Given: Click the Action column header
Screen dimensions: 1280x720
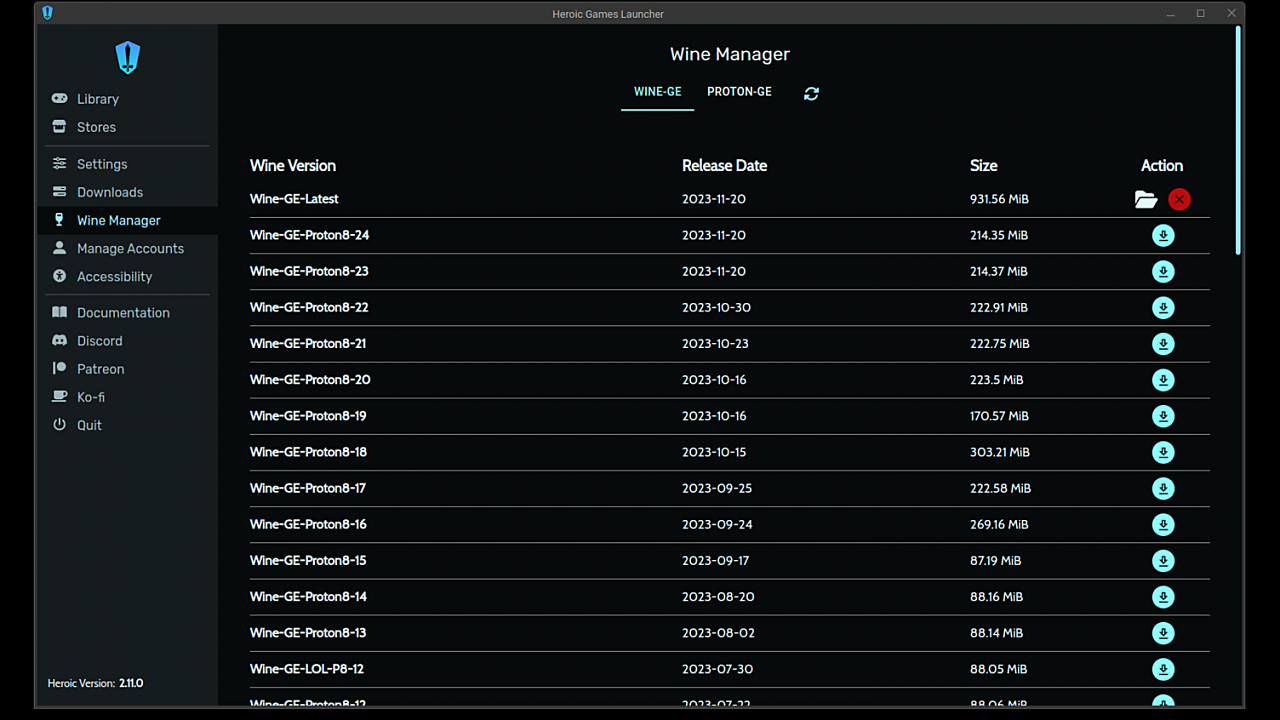Looking at the screenshot, I should click(x=1162, y=166).
